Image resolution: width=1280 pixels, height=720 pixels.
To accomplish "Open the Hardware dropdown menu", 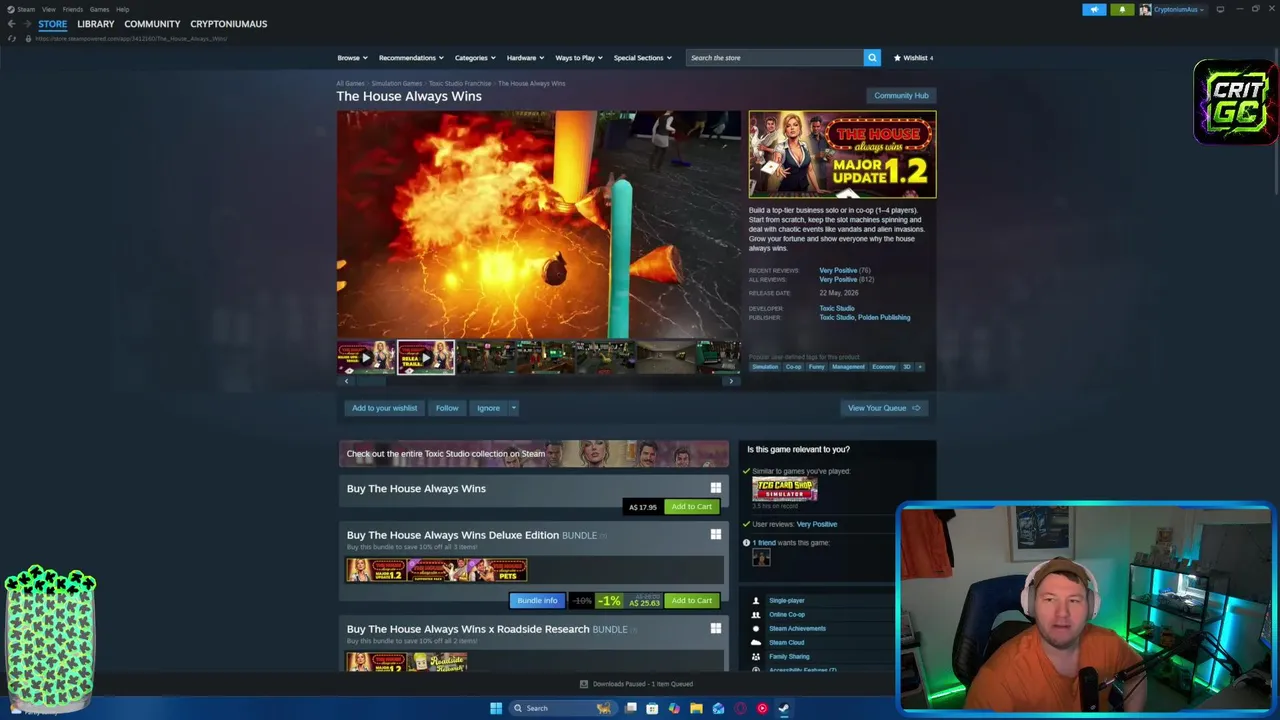I will click(525, 58).
